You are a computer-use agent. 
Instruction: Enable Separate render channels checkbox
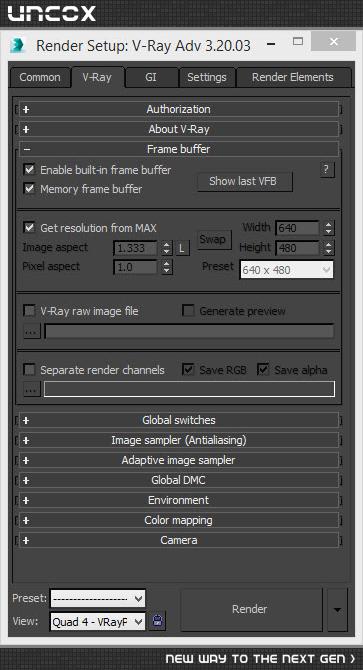pyautogui.click(x=29, y=370)
